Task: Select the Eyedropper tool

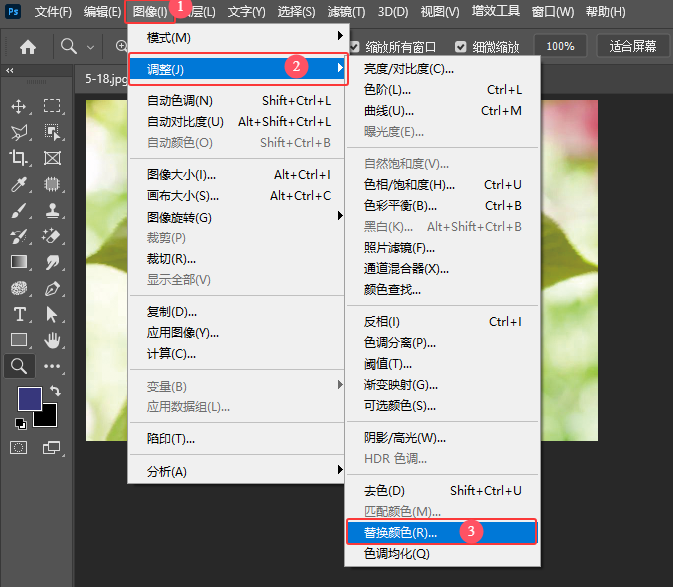Action: [19, 184]
